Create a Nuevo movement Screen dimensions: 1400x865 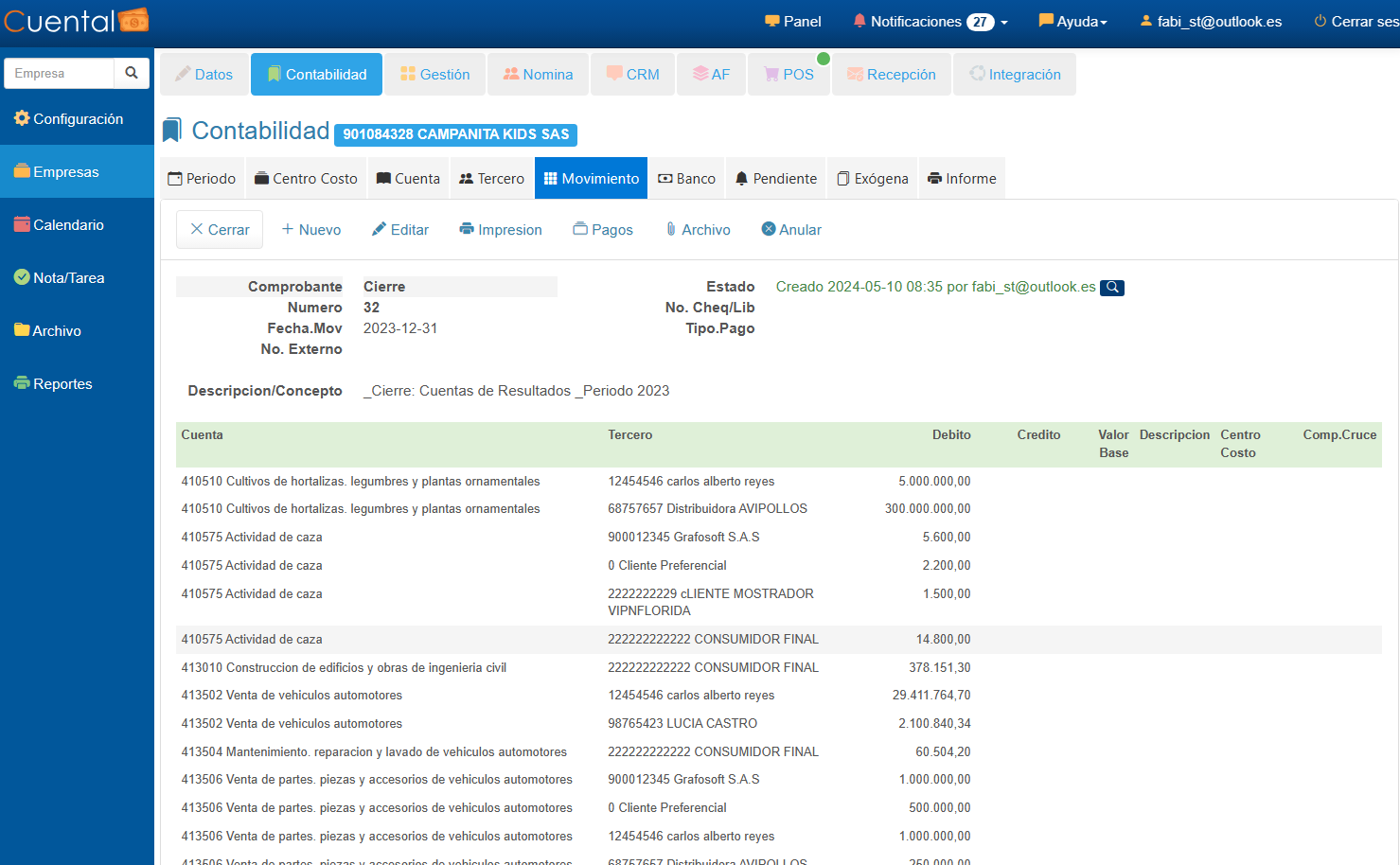point(311,230)
